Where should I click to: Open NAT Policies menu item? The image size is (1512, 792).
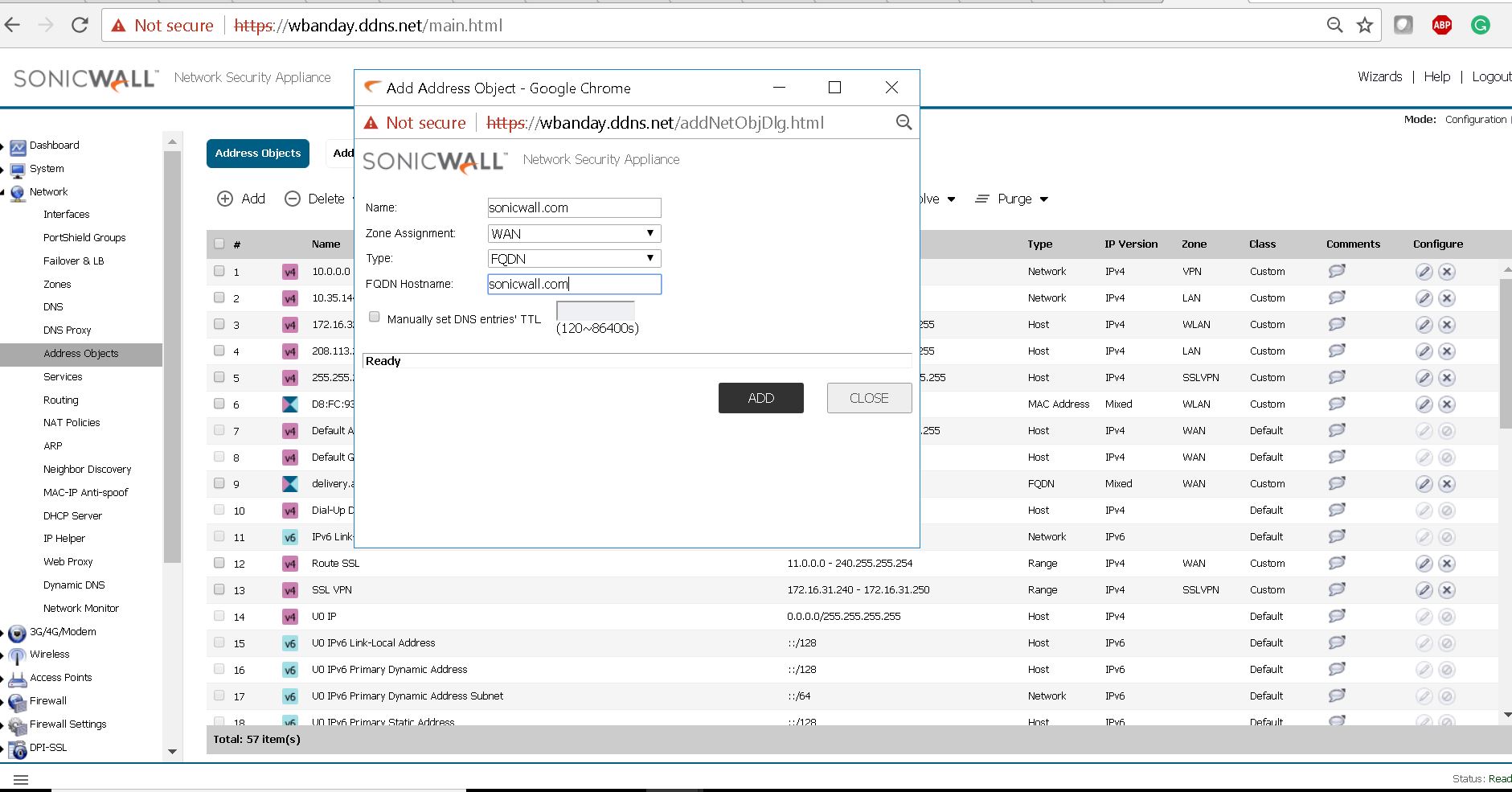click(x=72, y=423)
